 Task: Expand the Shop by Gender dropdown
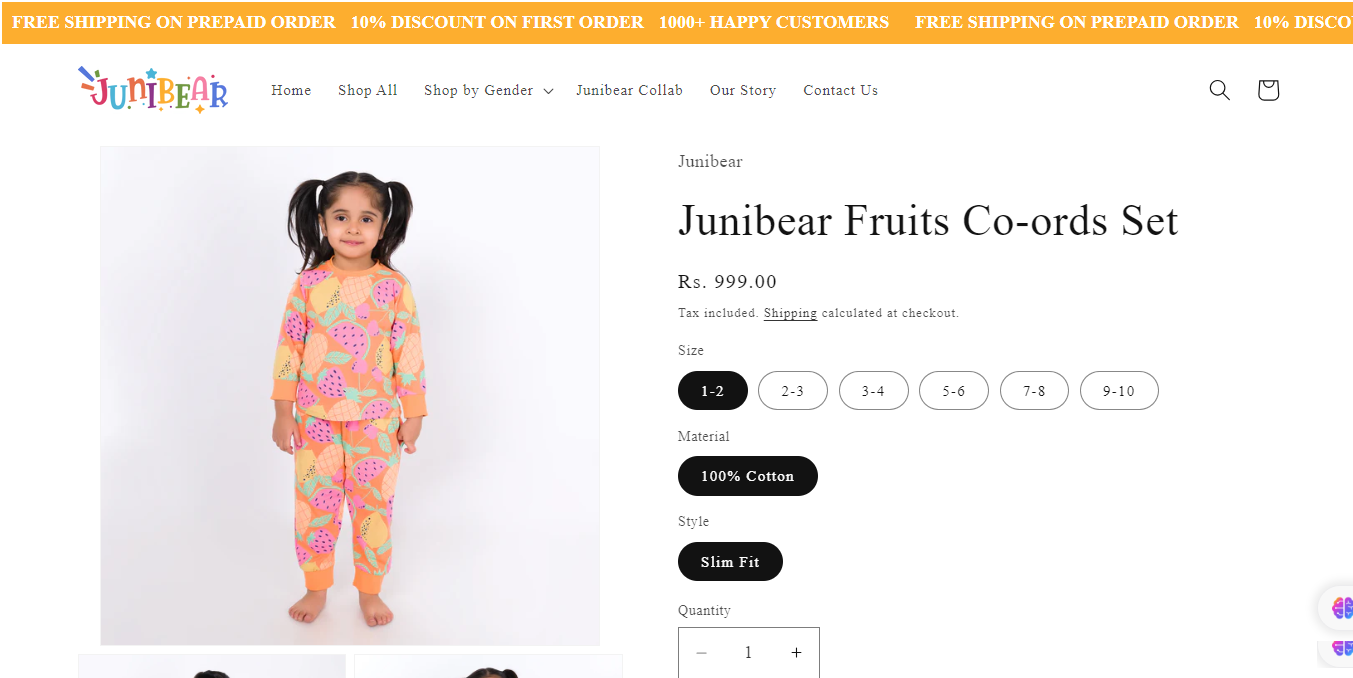tap(488, 90)
